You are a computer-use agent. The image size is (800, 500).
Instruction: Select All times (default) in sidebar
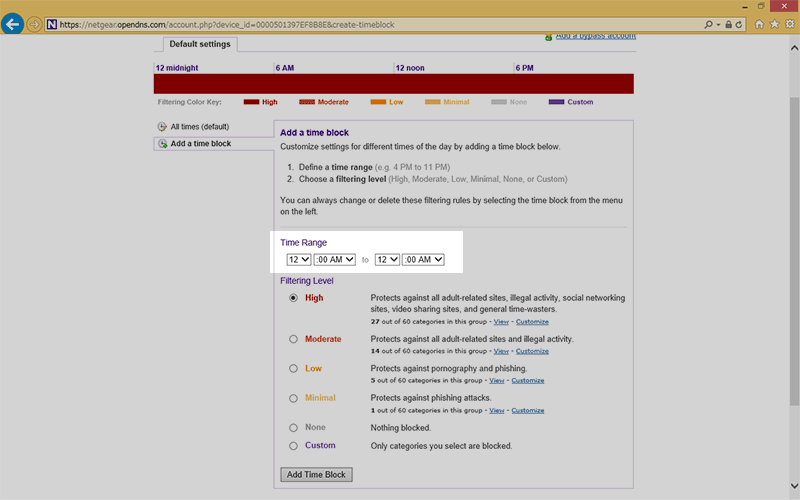[x=199, y=127]
